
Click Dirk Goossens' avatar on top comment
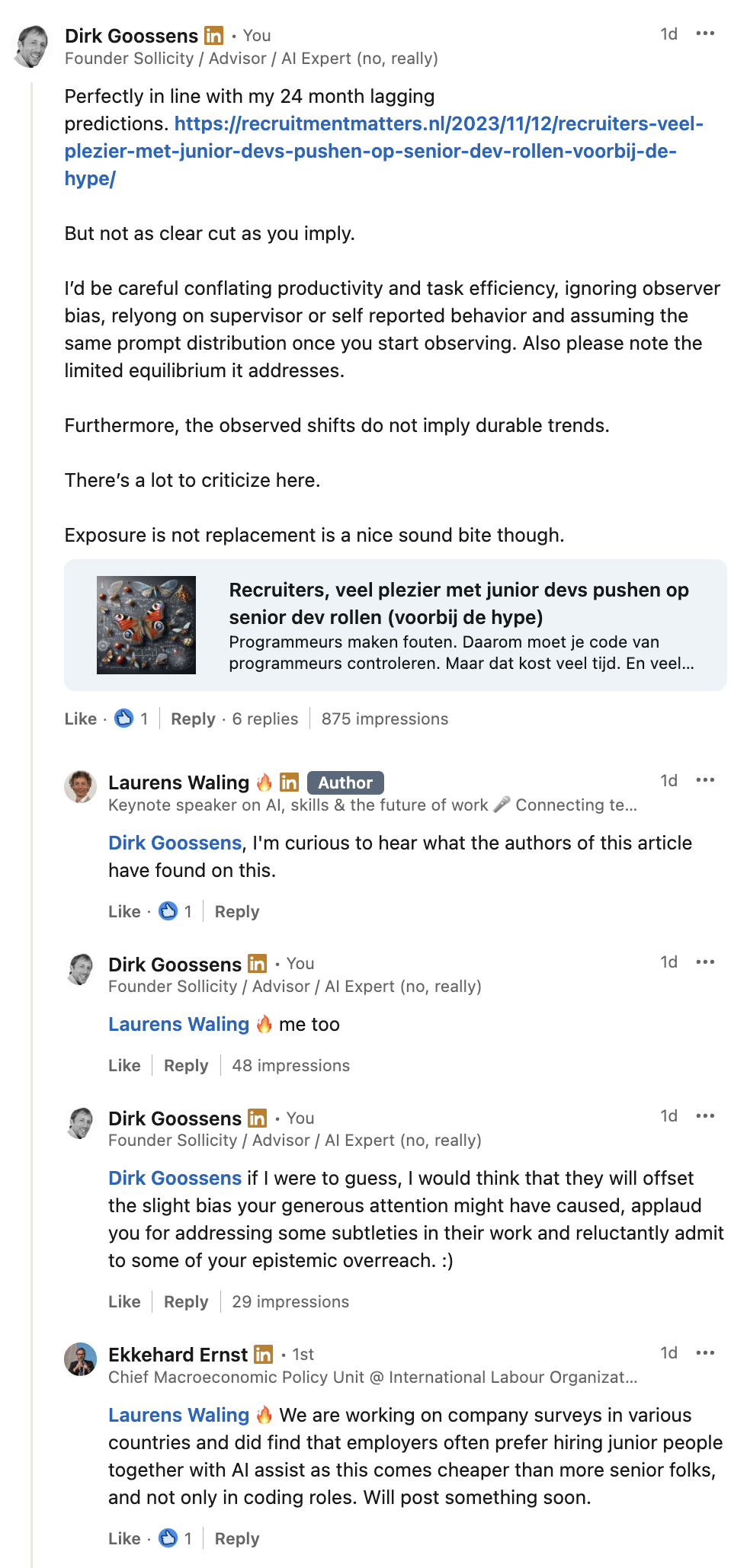click(x=32, y=46)
